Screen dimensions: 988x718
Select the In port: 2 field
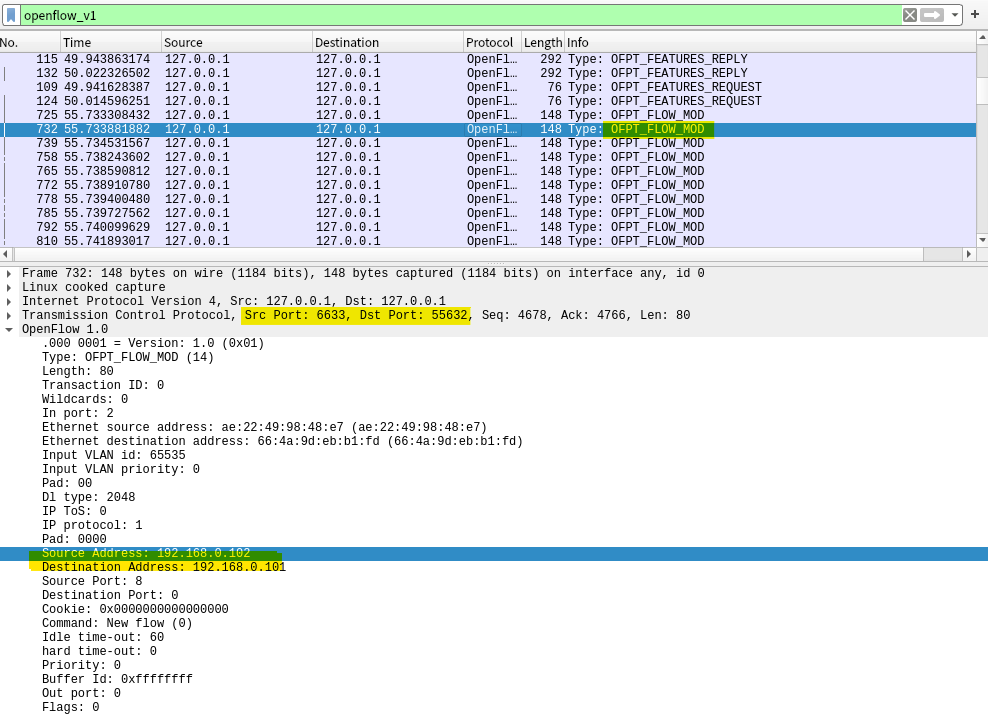[x=78, y=413]
